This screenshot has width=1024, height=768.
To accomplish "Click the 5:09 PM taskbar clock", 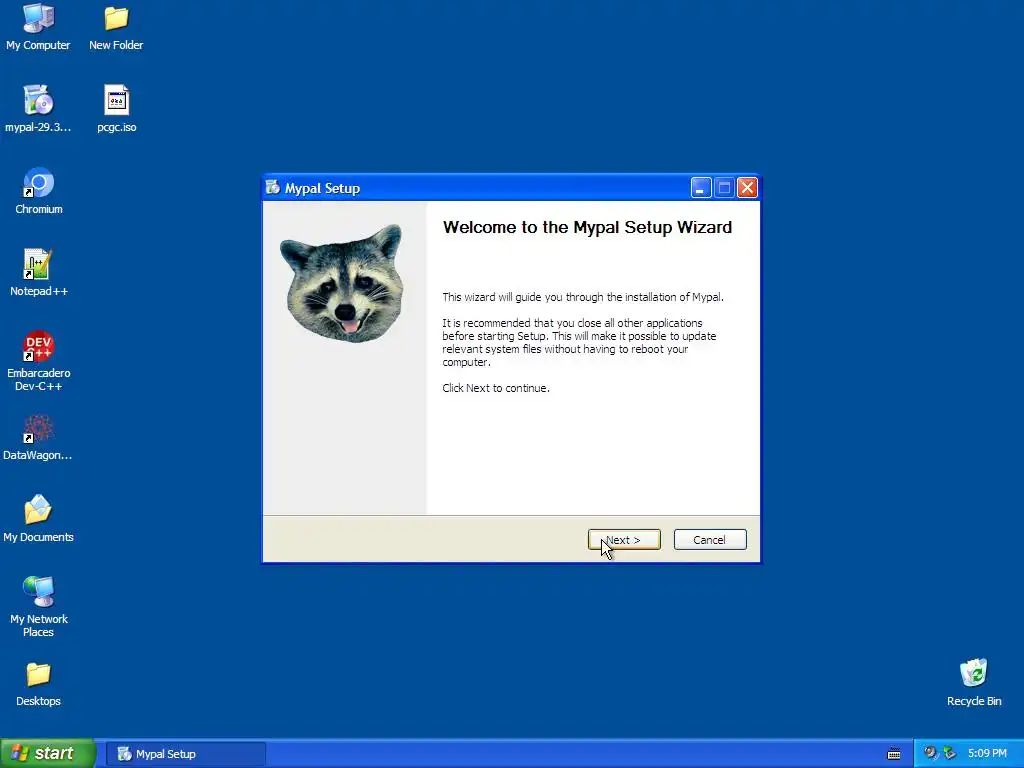I will point(987,754).
